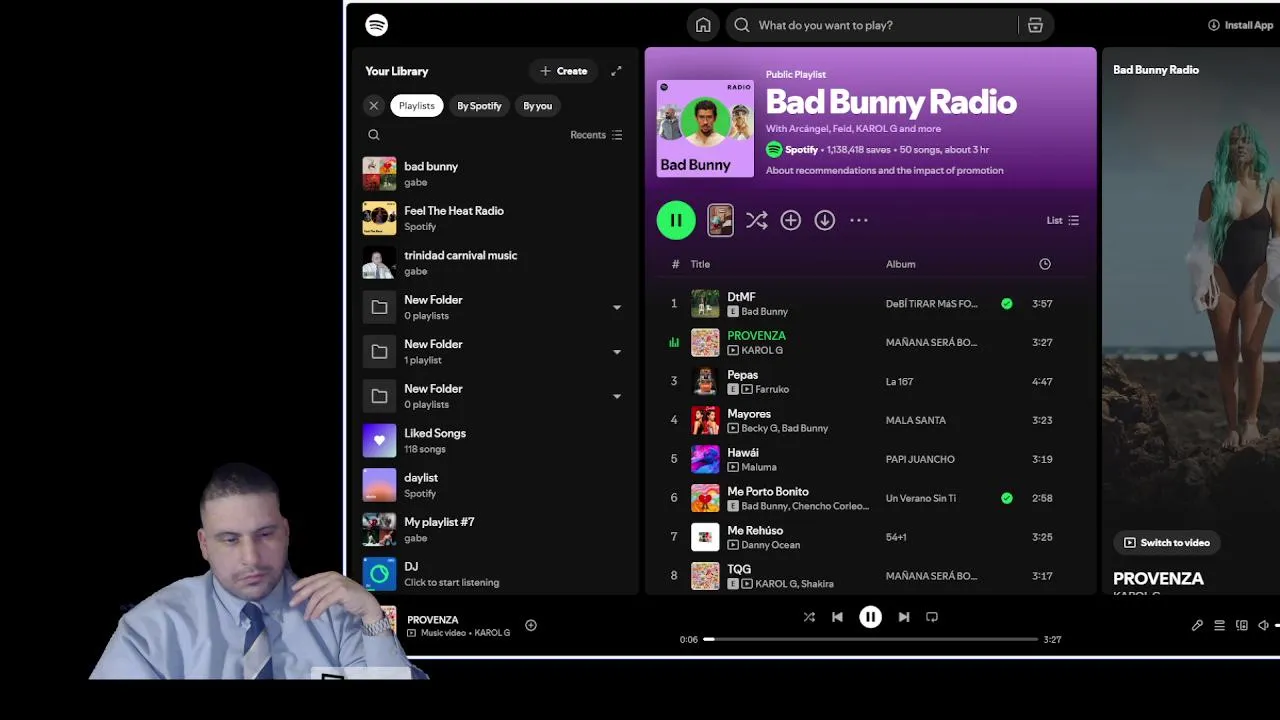Screen dimensions: 1280x720
Task: Go to Home via house icon
Action: tap(703, 25)
